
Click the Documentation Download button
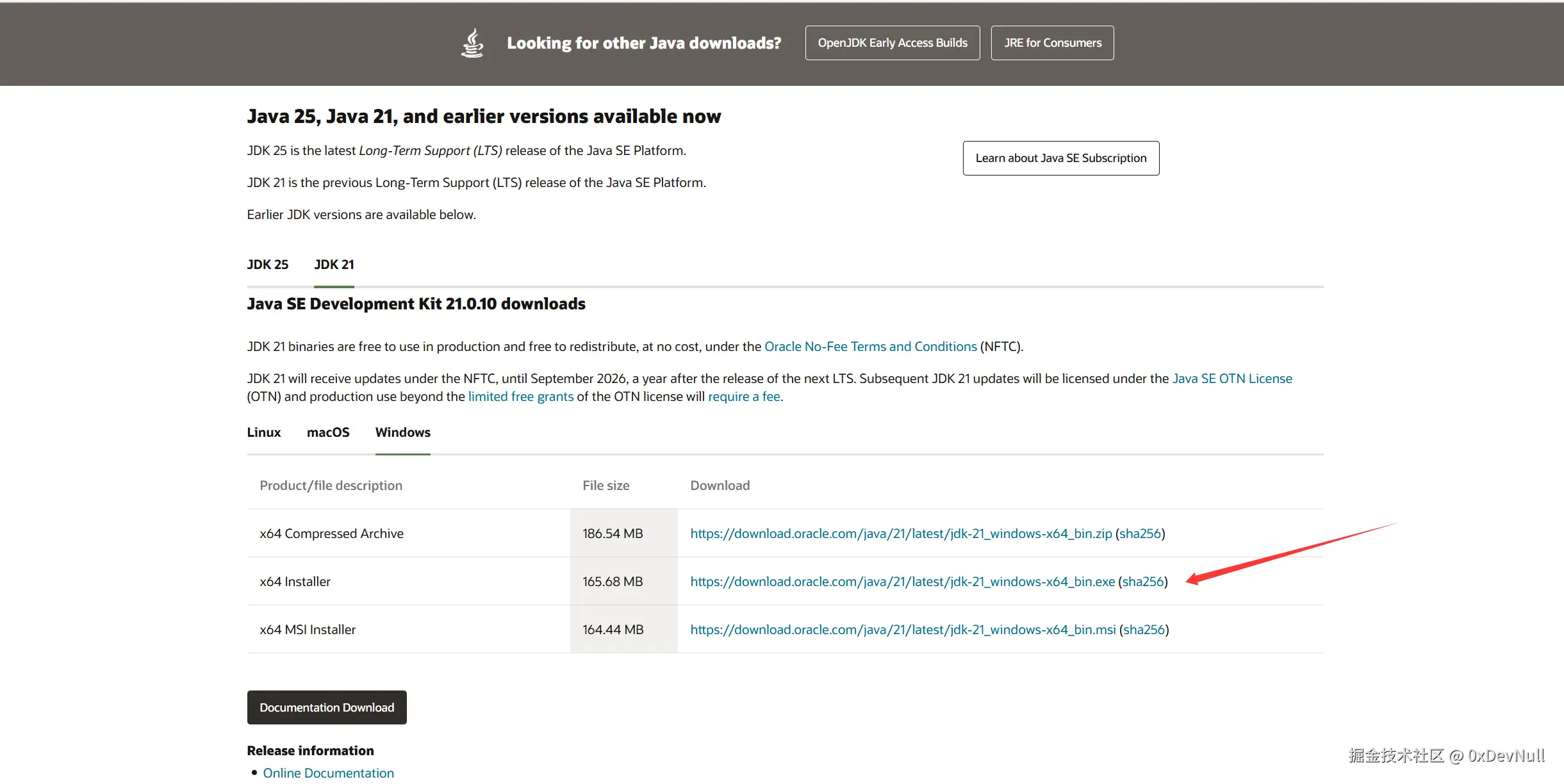327,708
